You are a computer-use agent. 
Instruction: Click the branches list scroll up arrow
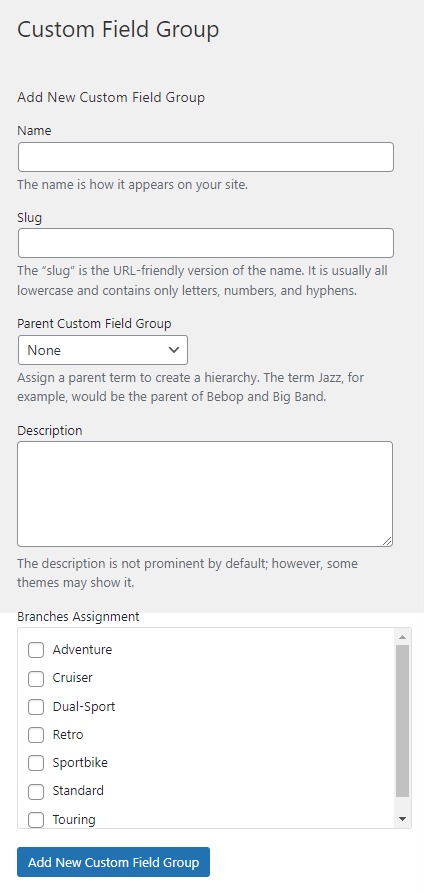click(x=402, y=637)
